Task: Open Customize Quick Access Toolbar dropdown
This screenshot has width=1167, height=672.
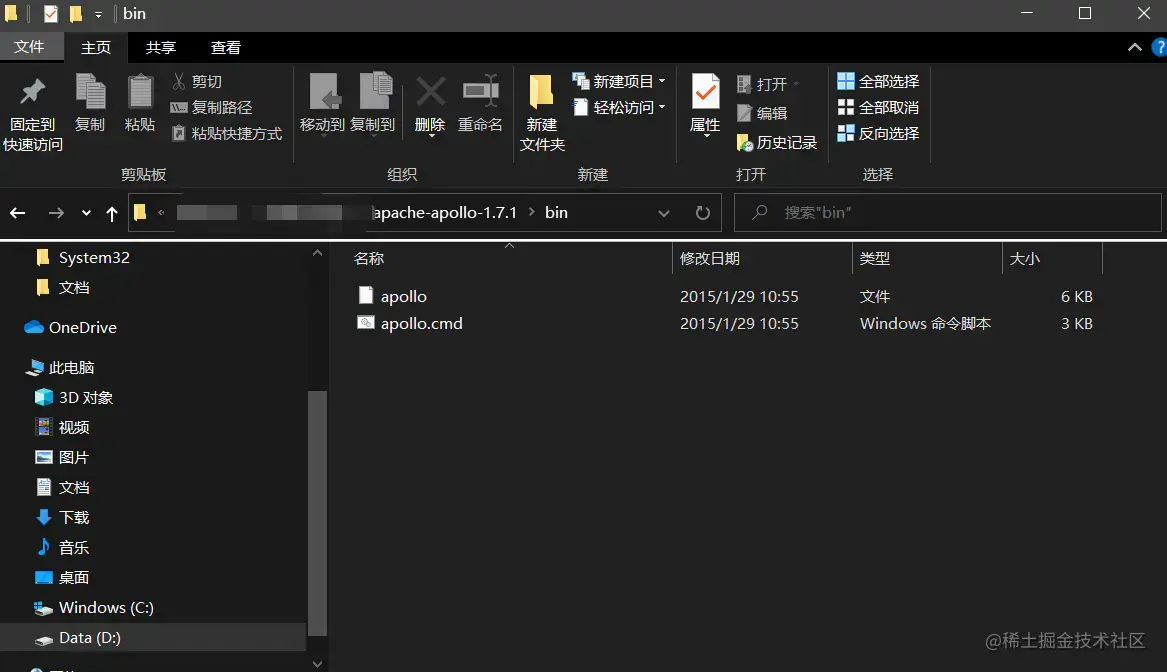Action: 98,14
